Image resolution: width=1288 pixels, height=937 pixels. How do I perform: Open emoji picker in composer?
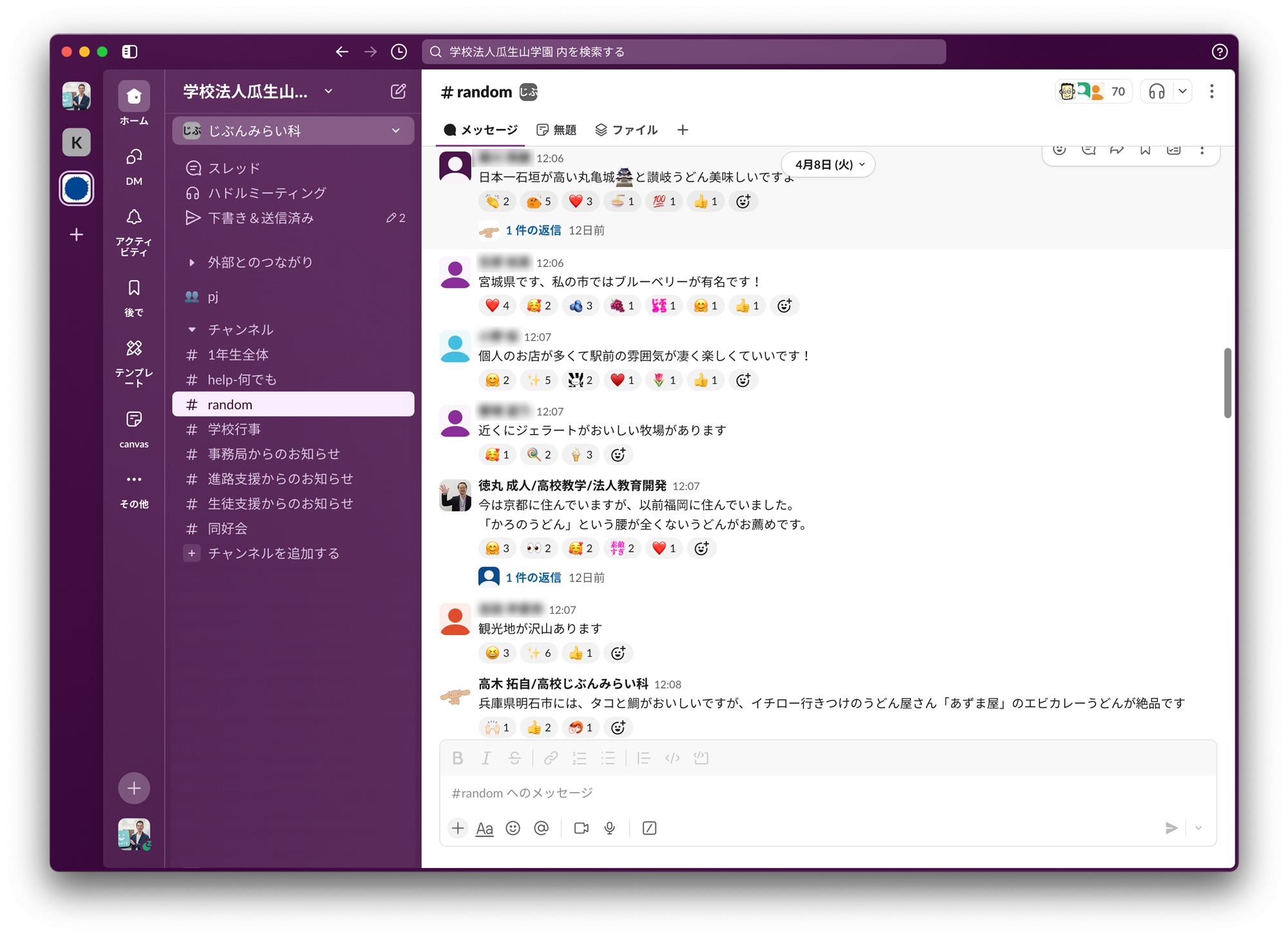point(513,828)
